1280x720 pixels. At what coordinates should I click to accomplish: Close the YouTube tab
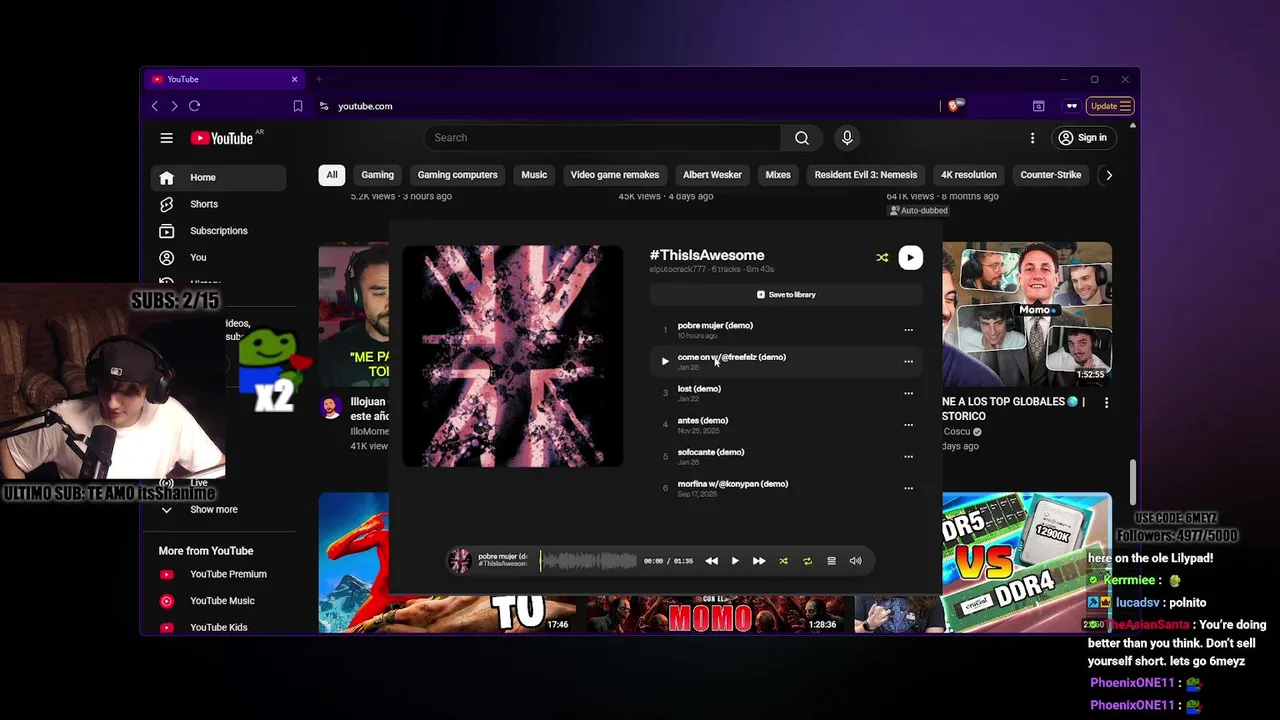294,79
